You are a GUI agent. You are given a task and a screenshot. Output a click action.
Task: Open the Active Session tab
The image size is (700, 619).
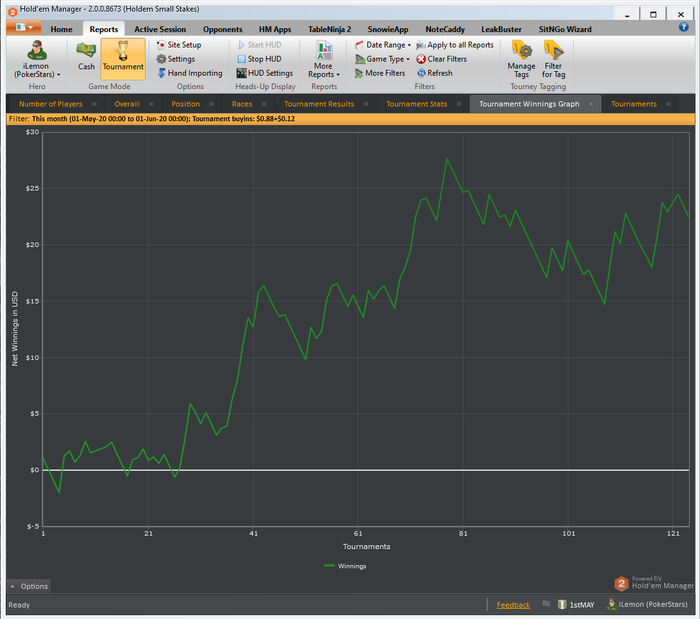(x=160, y=29)
